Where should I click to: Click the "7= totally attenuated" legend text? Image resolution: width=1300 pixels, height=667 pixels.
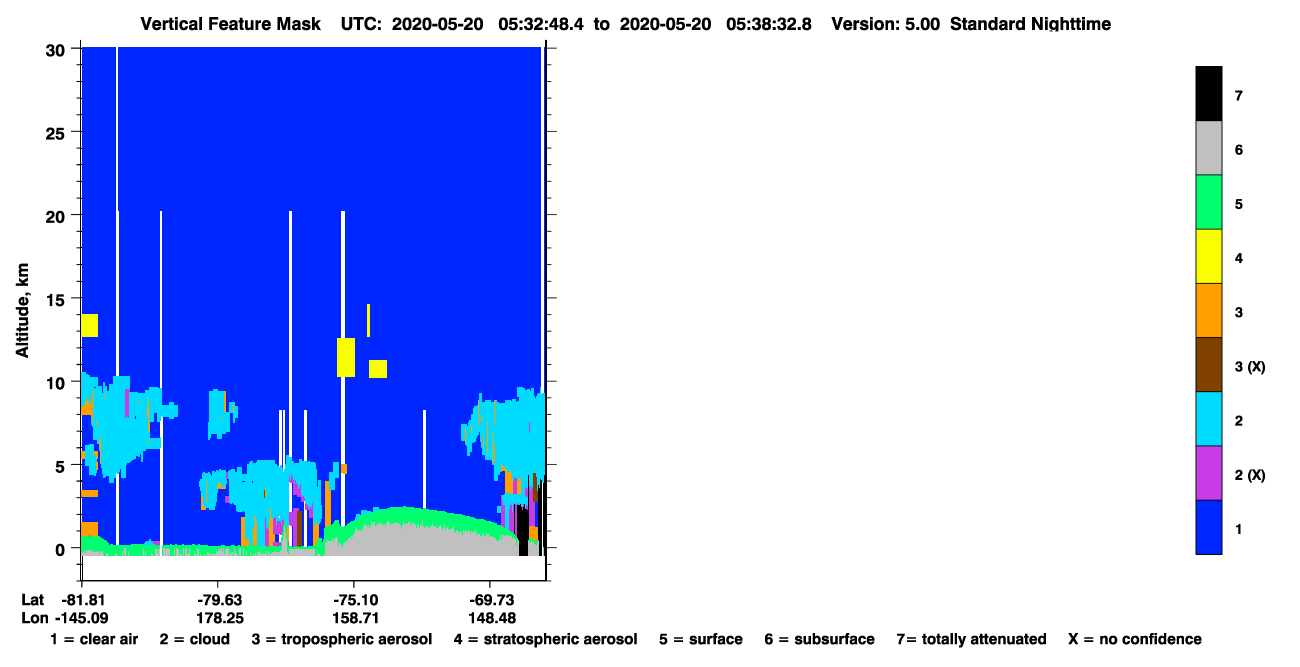point(972,639)
